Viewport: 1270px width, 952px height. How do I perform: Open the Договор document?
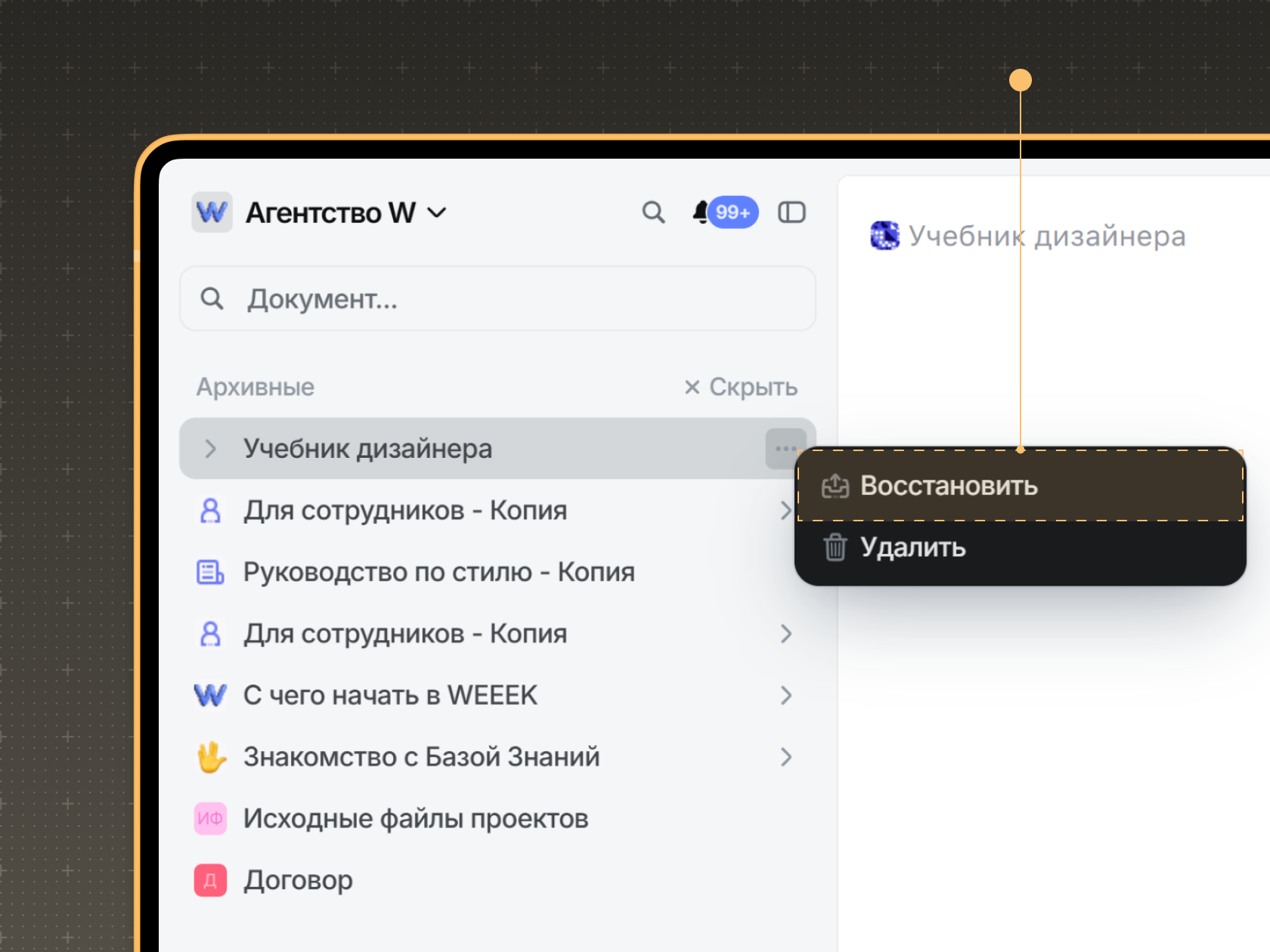298,880
